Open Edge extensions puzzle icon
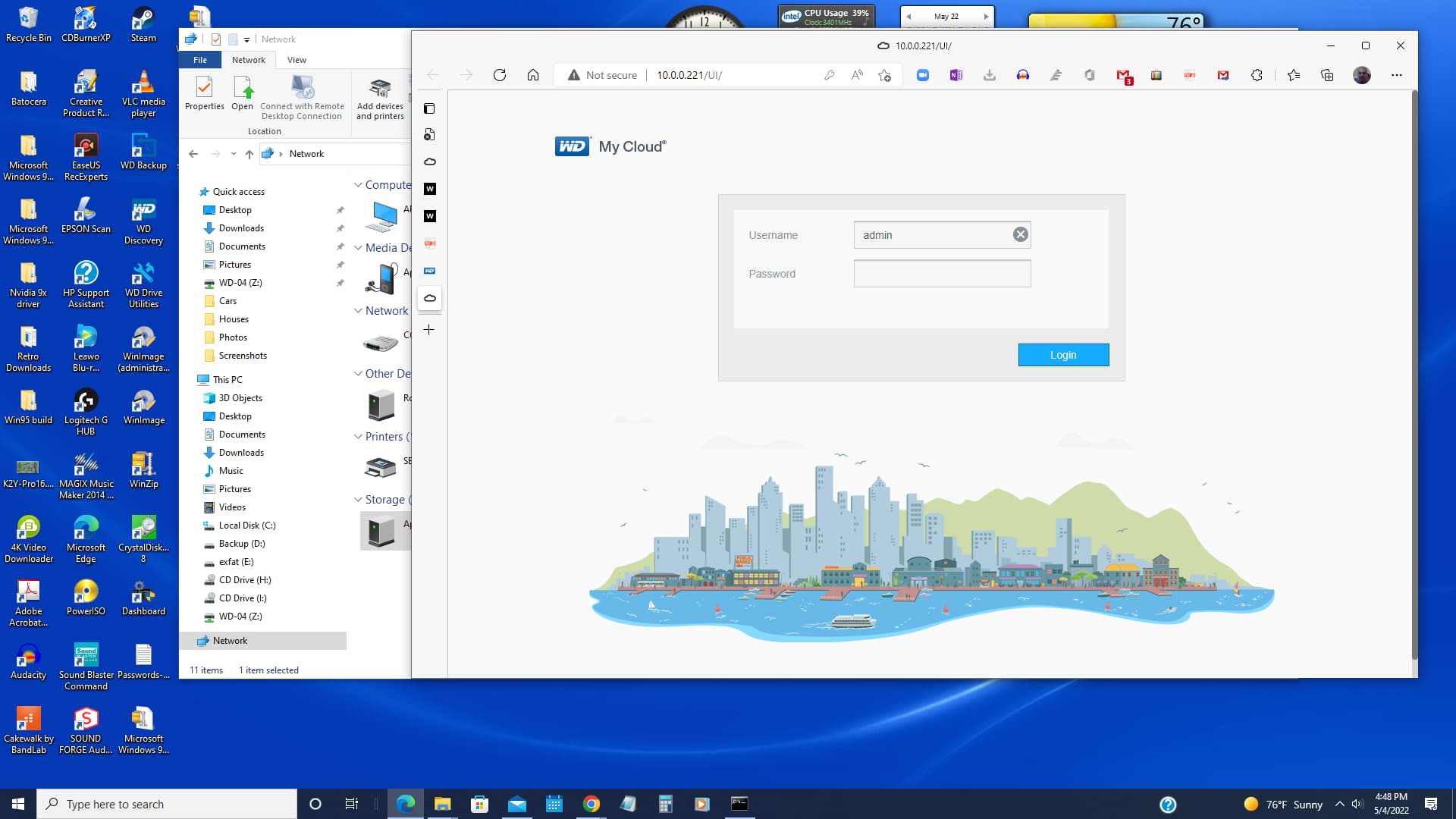1456x819 pixels. click(x=1257, y=75)
